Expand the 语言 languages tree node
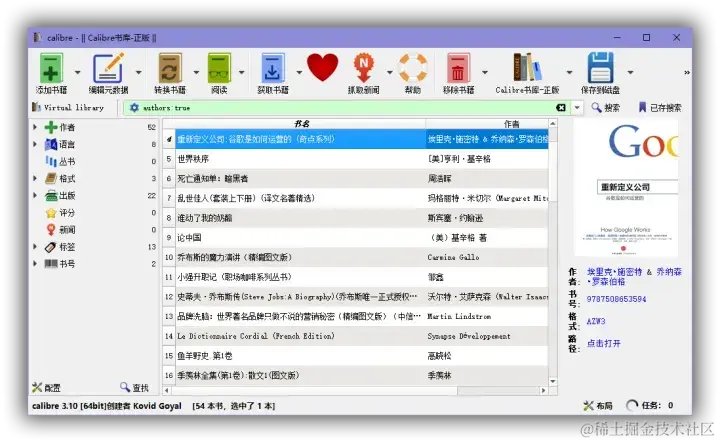The width and height of the screenshot is (720, 443). [x=35, y=144]
